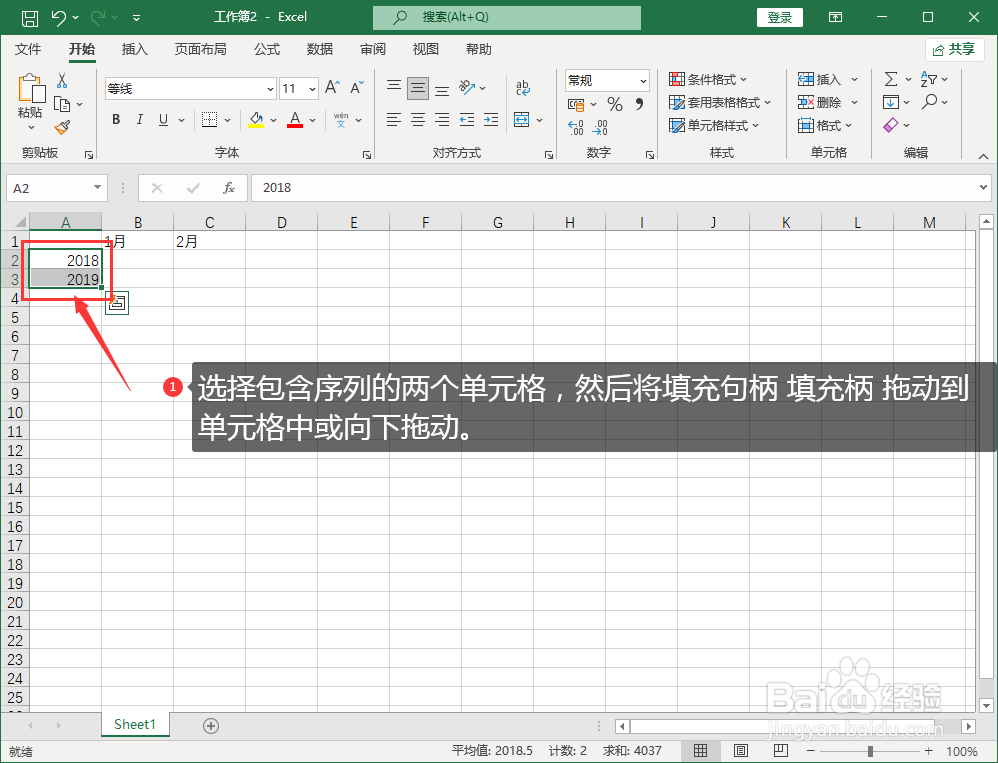
Task: Click the zoom slider handle
Action: click(870, 752)
